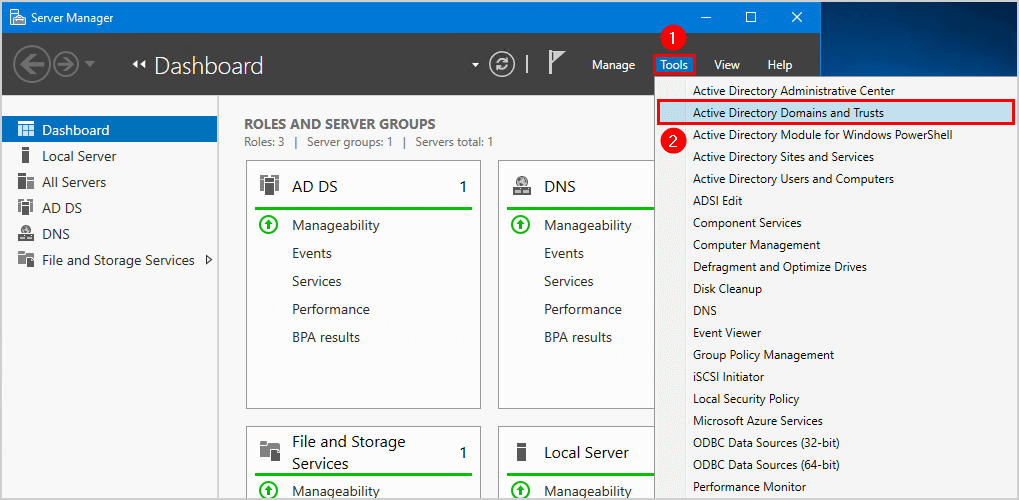
Task: Click the AD DS tile icon
Action: click(x=268, y=185)
